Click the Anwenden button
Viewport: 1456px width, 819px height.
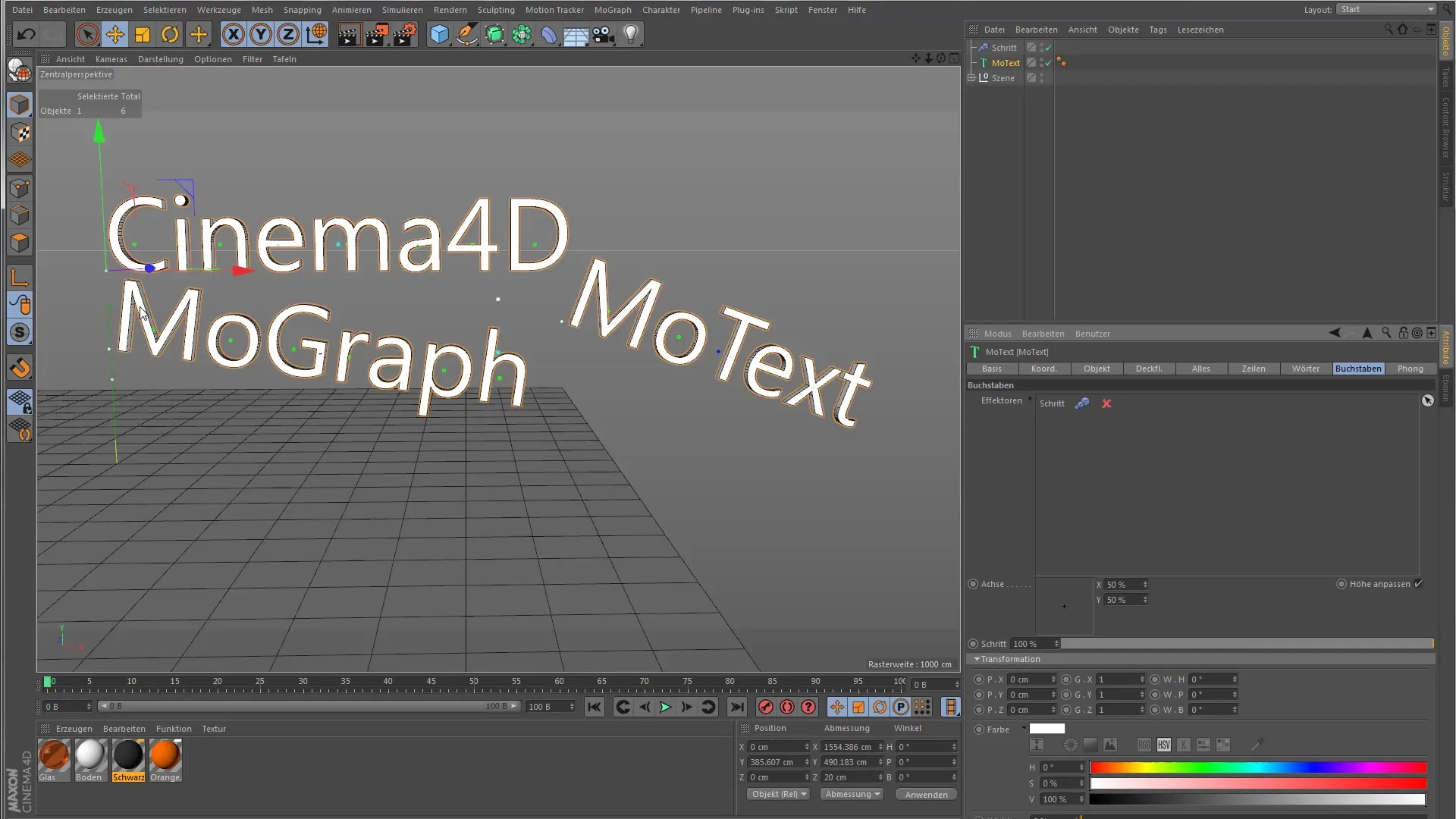[x=927, y=795]
